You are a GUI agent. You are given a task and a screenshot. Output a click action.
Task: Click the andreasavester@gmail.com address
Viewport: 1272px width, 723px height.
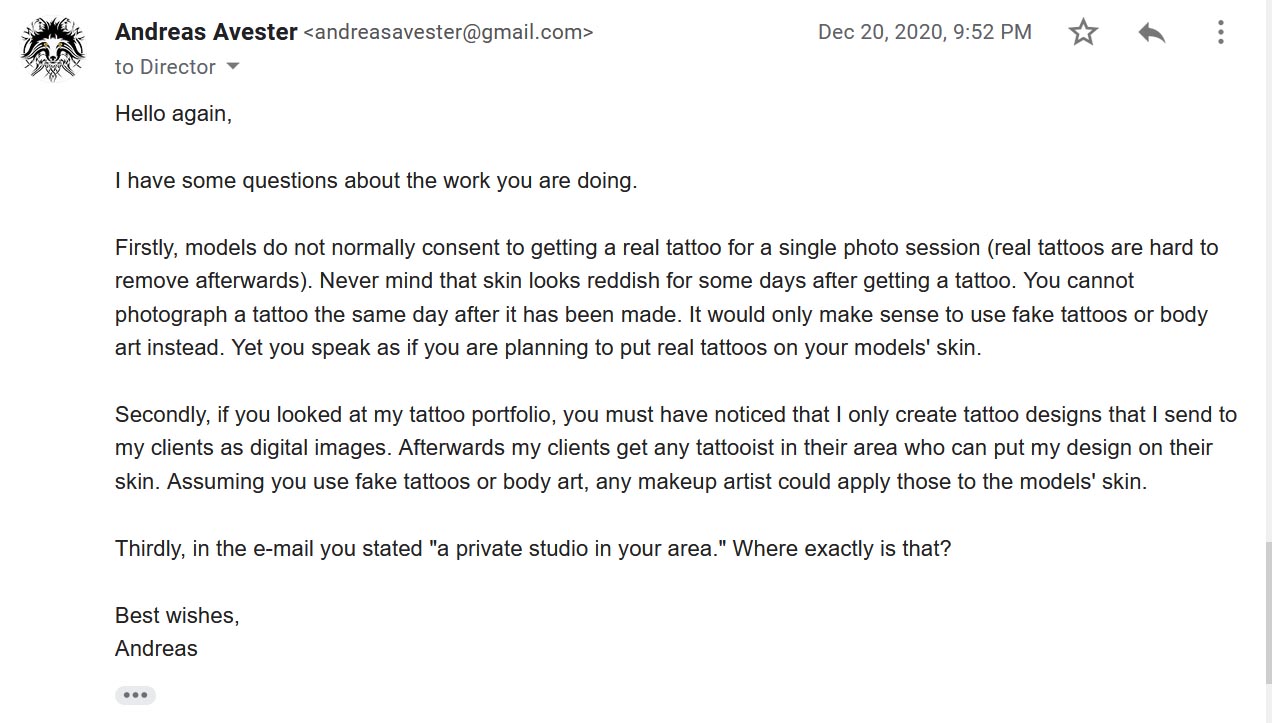tap(448, 32)
